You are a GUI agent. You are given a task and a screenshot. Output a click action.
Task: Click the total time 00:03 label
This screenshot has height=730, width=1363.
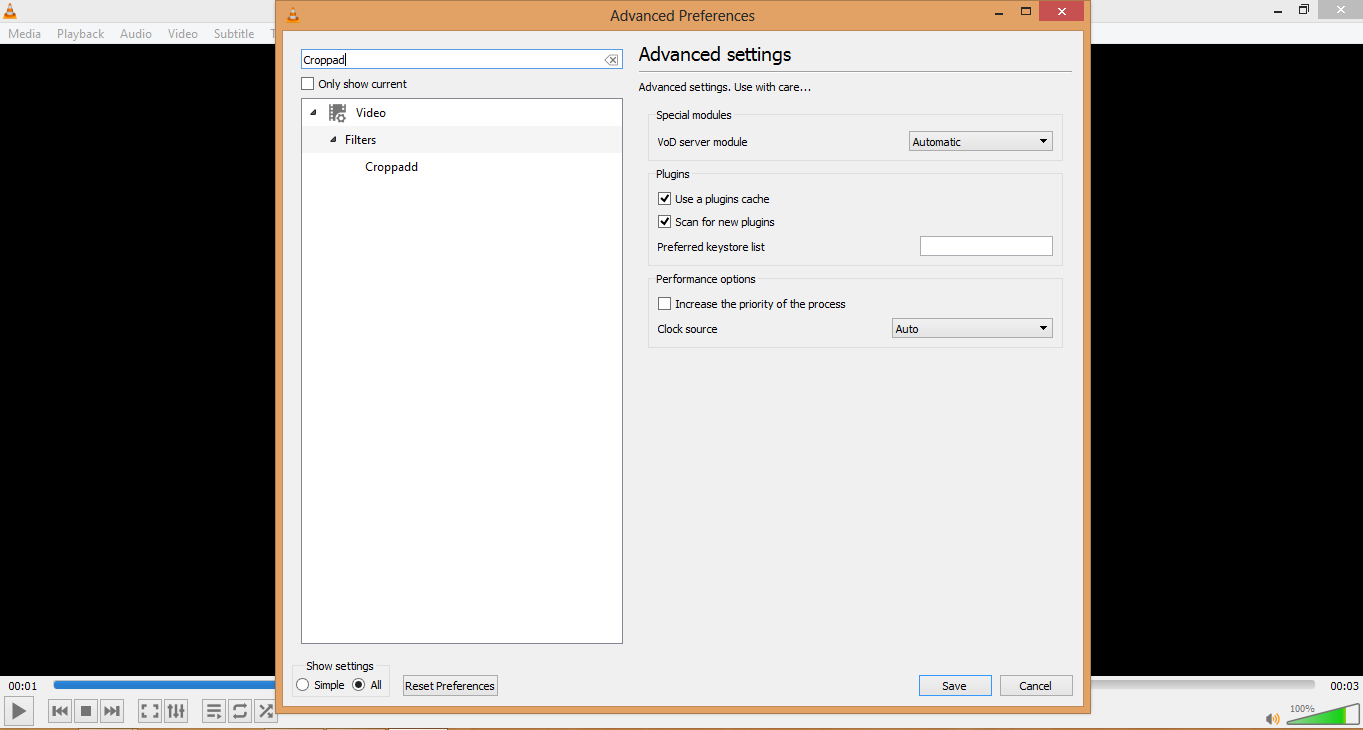click(1344, 686)
